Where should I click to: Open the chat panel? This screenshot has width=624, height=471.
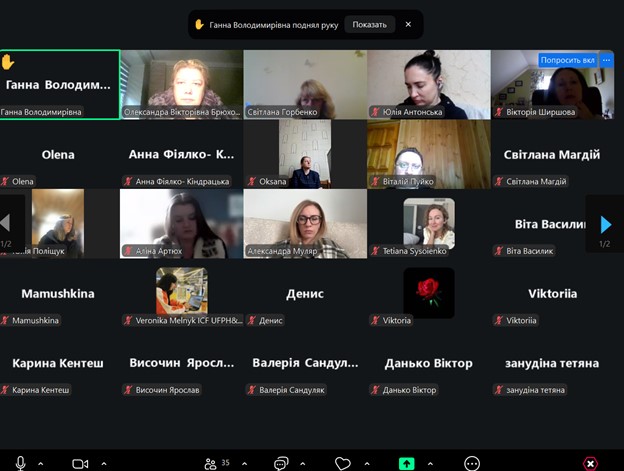[281, 463]
